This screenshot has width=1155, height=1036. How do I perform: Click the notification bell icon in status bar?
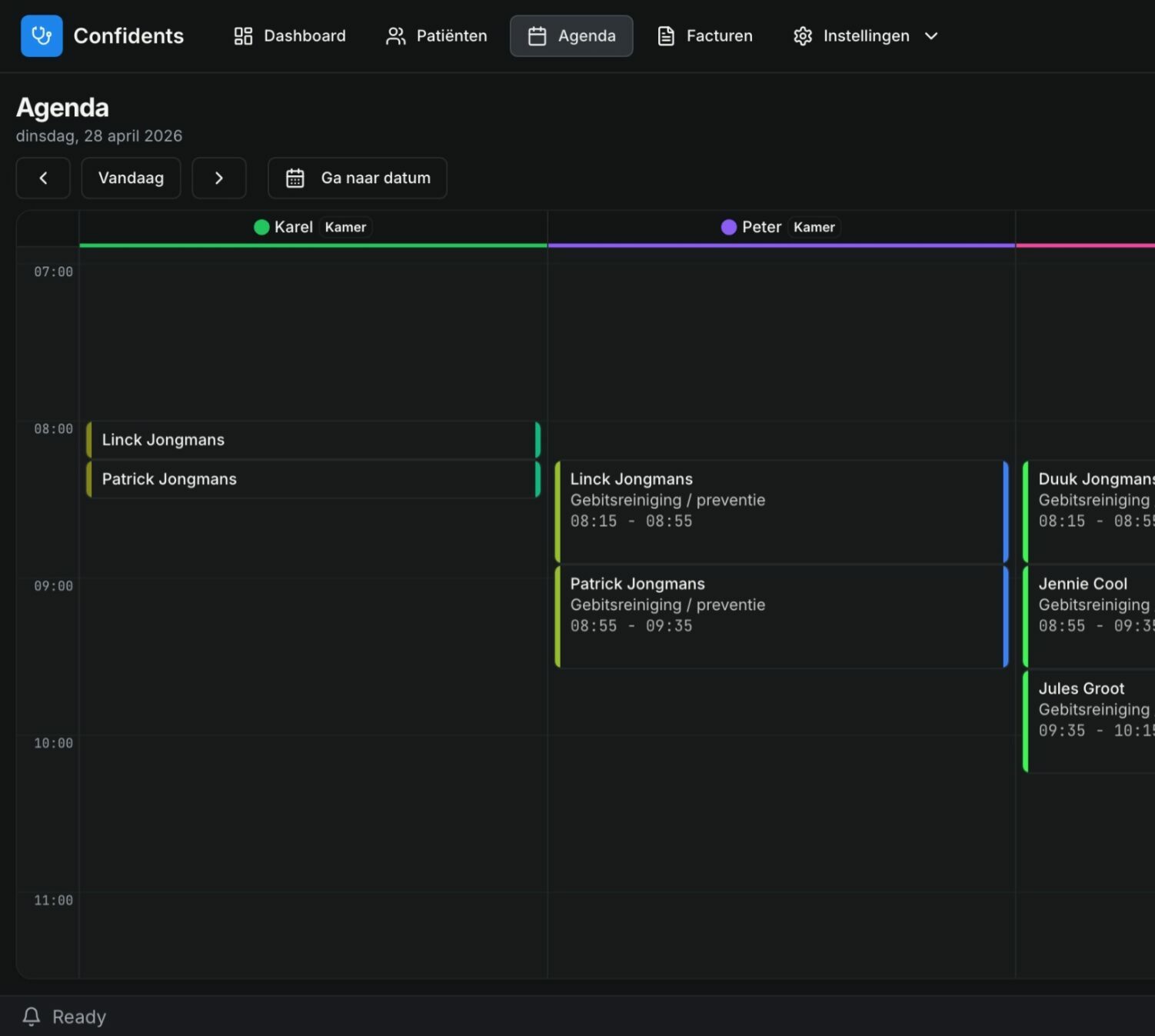(32, 1017)
